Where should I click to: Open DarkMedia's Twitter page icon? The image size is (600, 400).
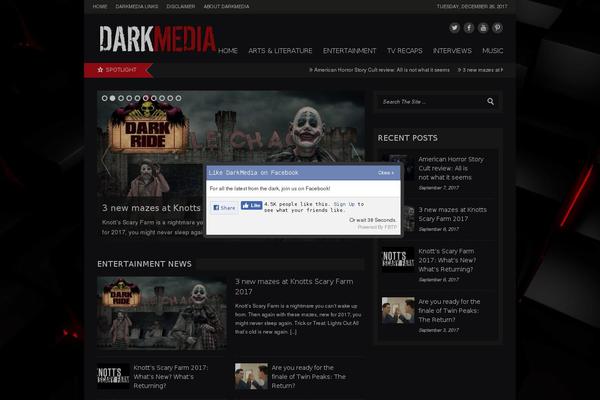454,28
